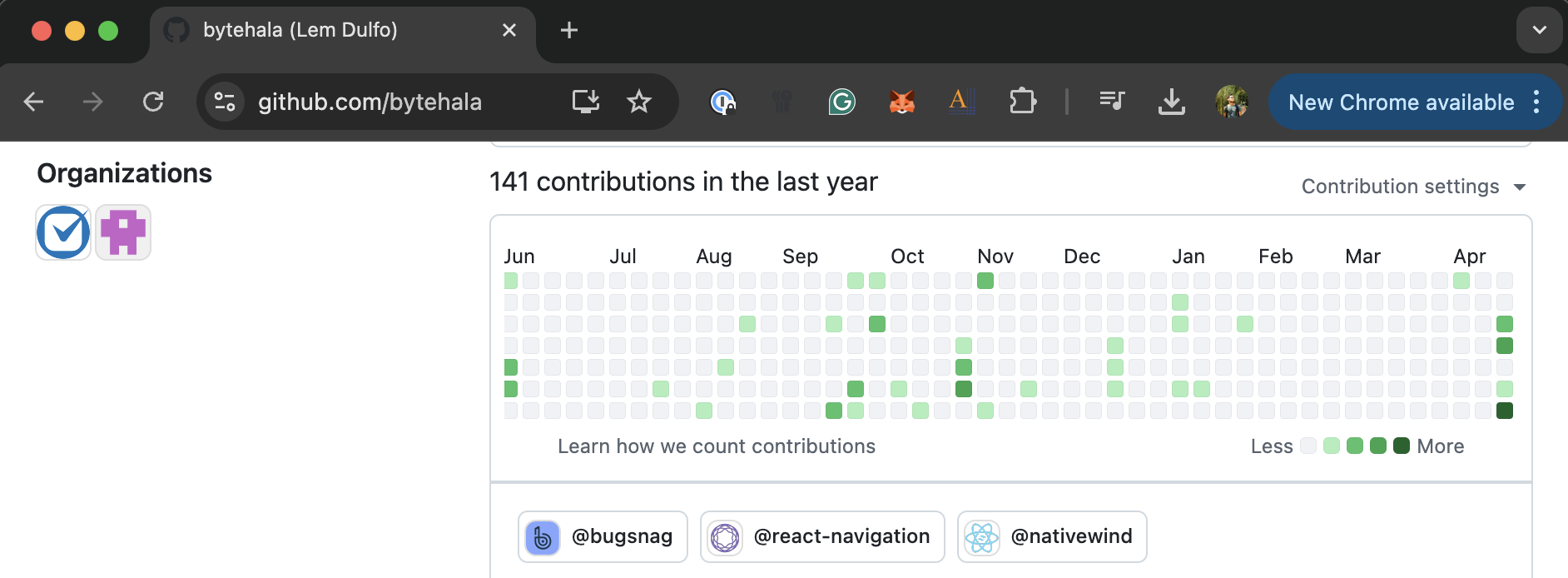Open the purple pixel organization avatar
The height and width of the screenshot is (578, 1568).
123,232
